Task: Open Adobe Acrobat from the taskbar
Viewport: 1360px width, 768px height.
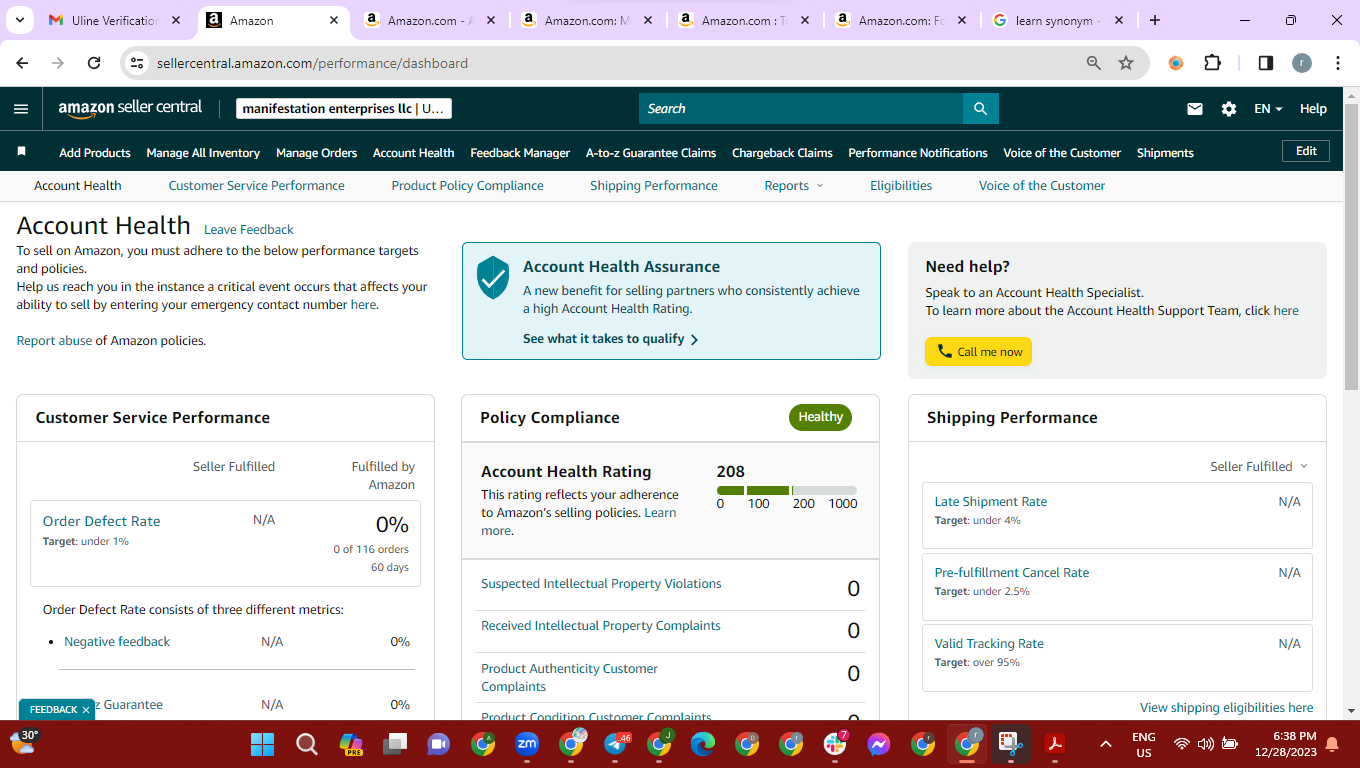Action: tap(1055, 744)
